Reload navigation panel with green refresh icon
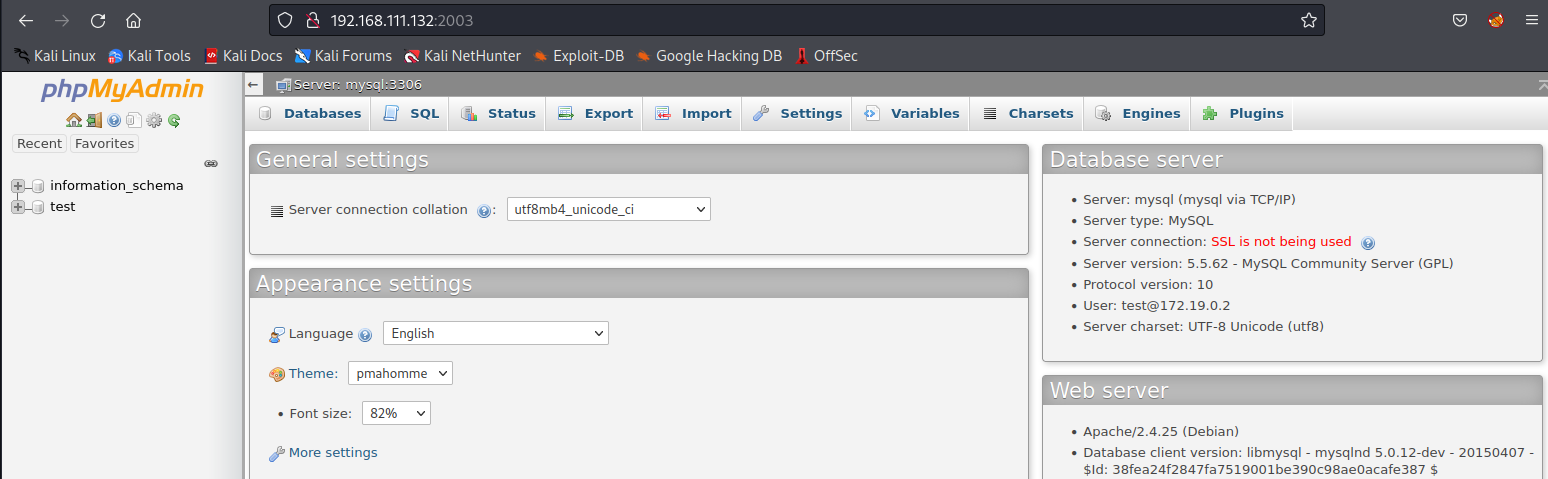 174,120
